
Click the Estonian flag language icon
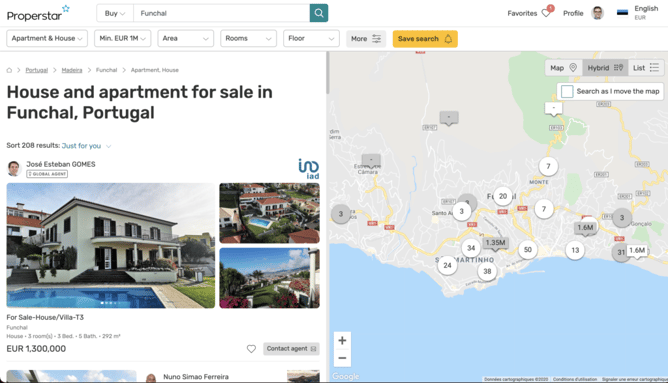(x=622, y=13)
